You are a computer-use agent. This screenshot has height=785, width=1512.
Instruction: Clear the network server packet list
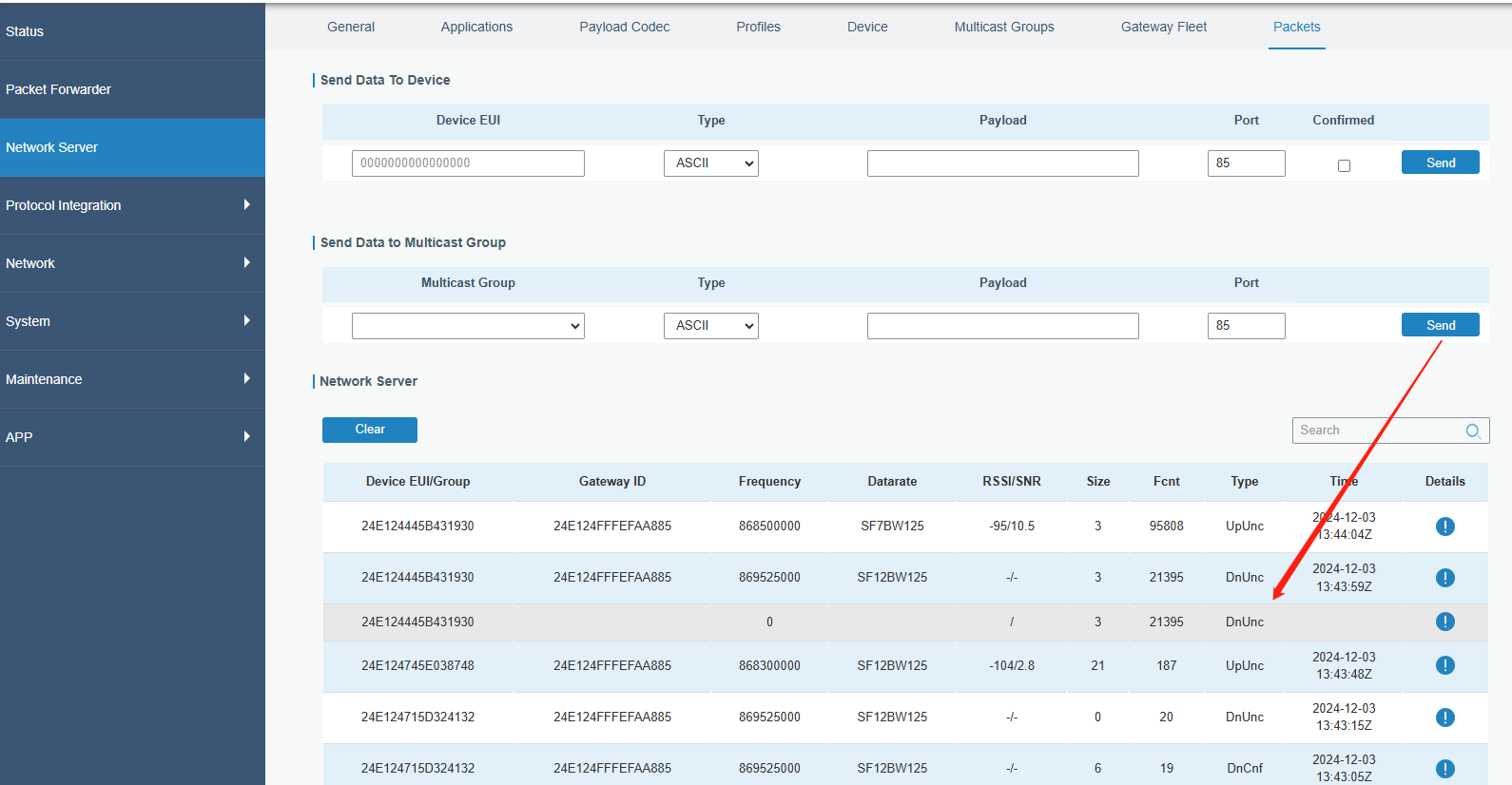[370, 430]
